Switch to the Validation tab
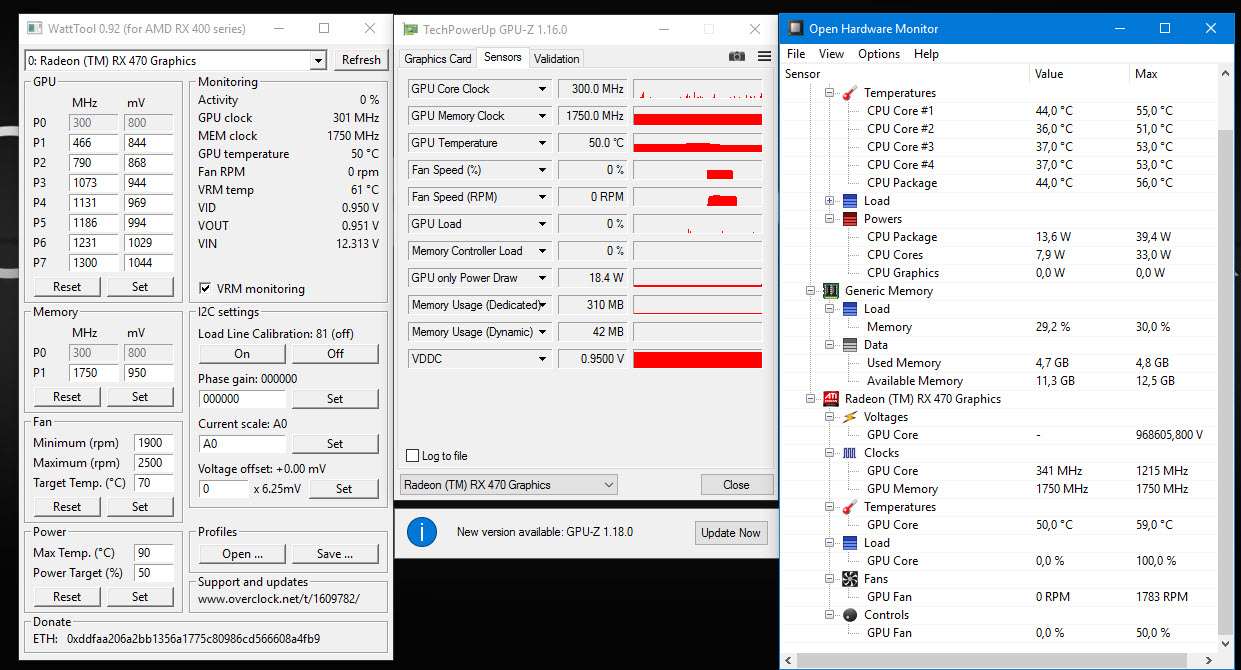1241x670 pixels. [556, 59]
